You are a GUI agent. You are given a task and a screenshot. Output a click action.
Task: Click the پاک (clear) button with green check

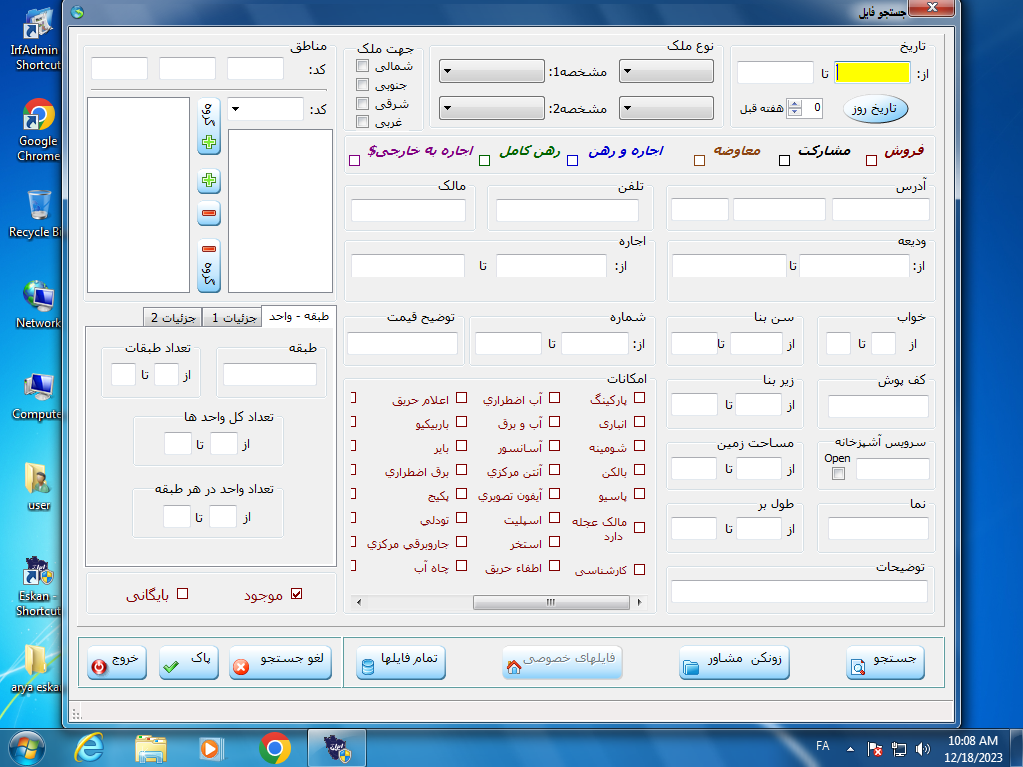(x=189, y=662)
